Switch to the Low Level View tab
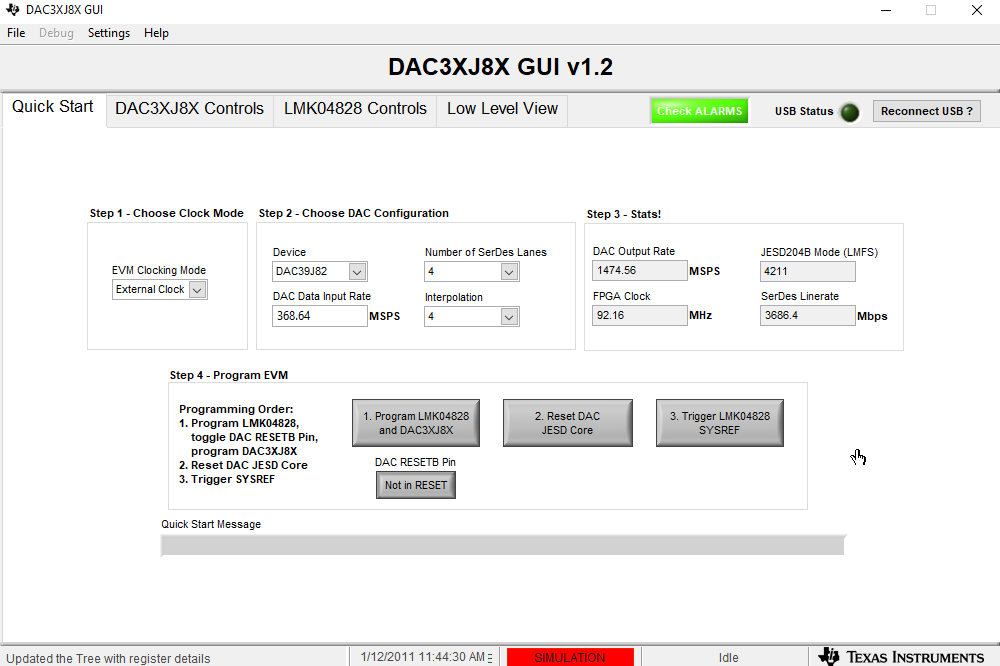 coord(503,109)
